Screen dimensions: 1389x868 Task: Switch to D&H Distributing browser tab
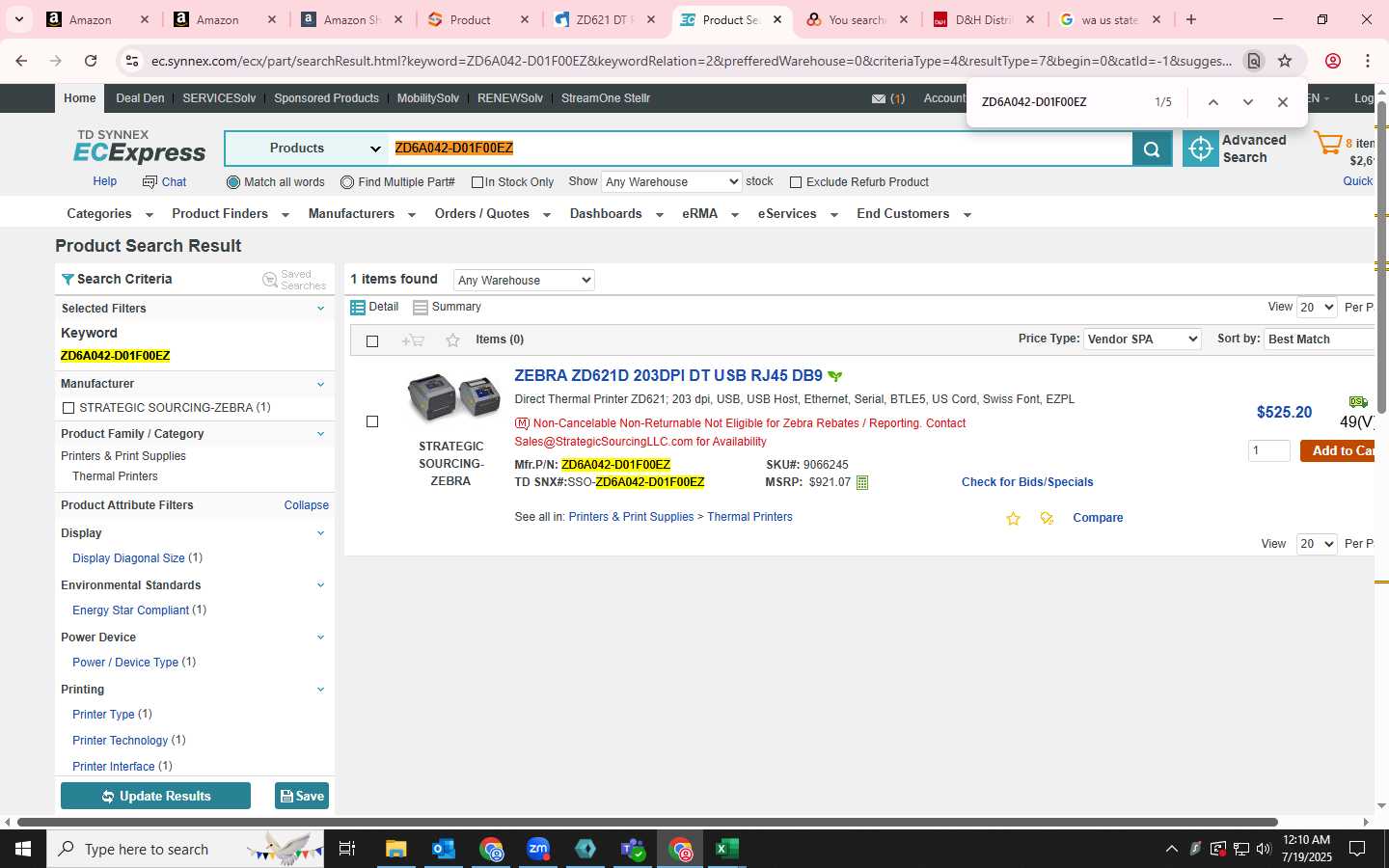click(982, 19)
